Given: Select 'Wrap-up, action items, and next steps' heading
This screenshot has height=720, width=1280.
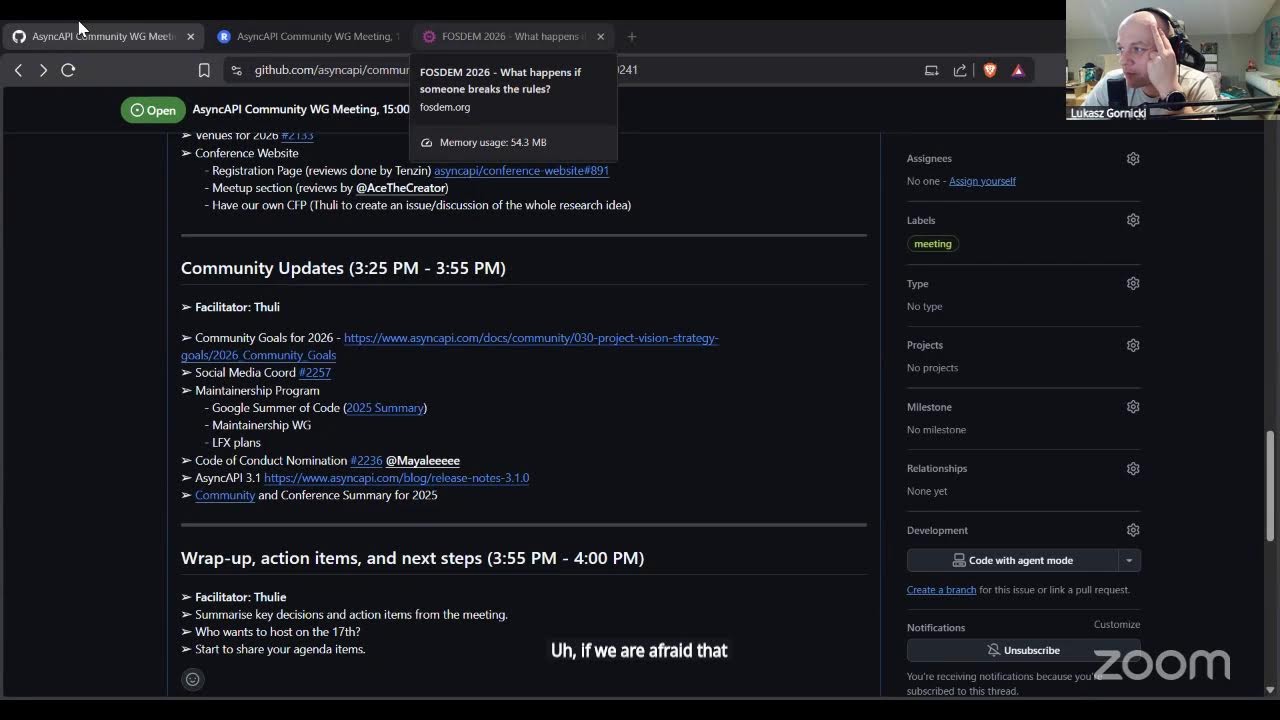Looking at the screenshot, I should click(412, 558).
